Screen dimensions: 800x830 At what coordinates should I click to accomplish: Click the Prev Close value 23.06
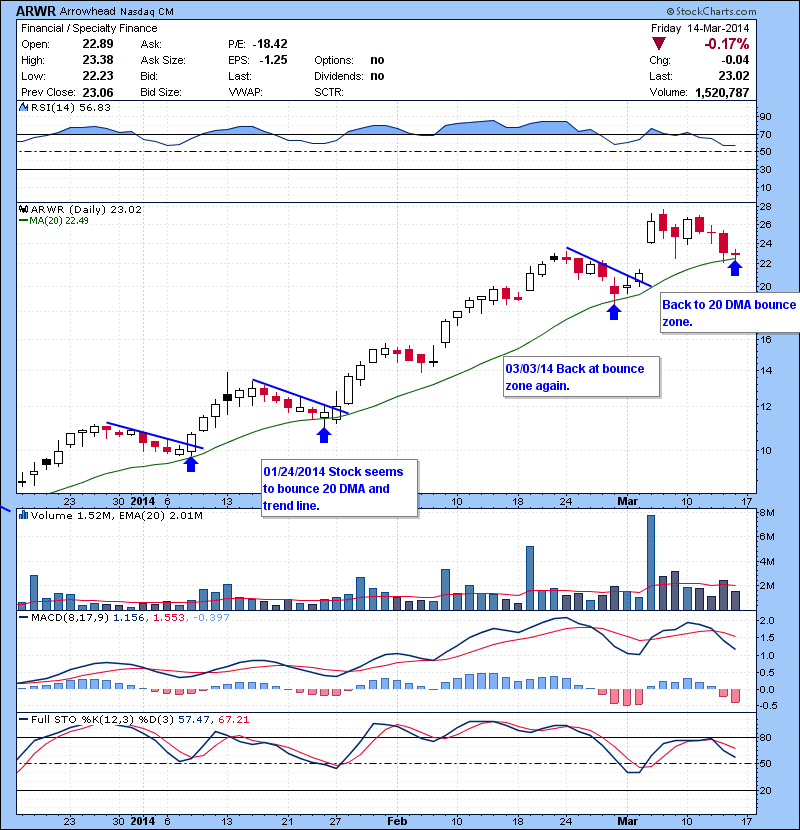98,93
